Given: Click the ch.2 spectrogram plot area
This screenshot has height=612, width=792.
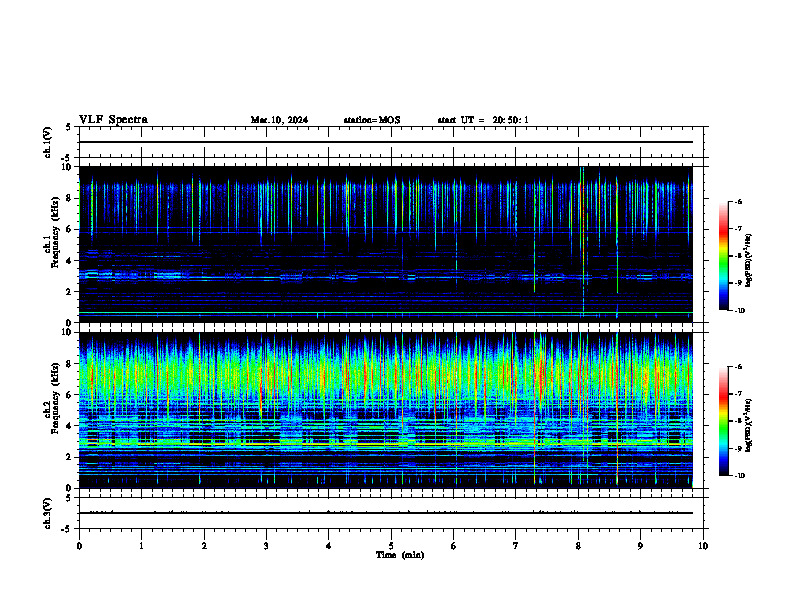Looking at the screenshot, I should pos(386,410).
